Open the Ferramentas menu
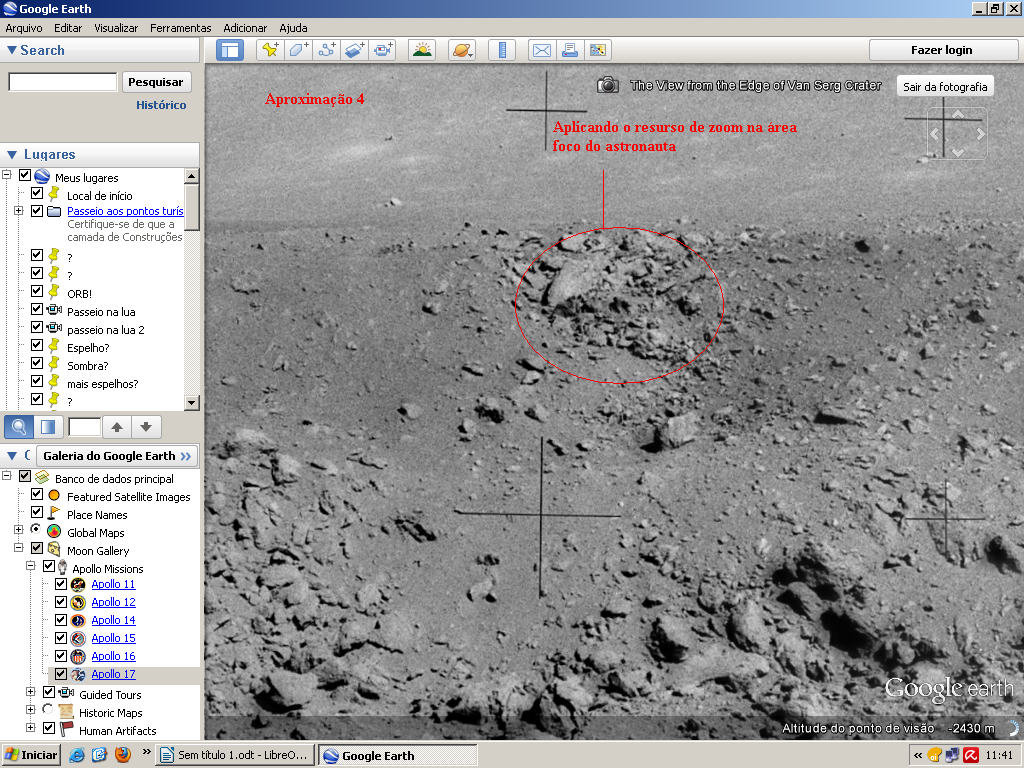 click(181, 28)
